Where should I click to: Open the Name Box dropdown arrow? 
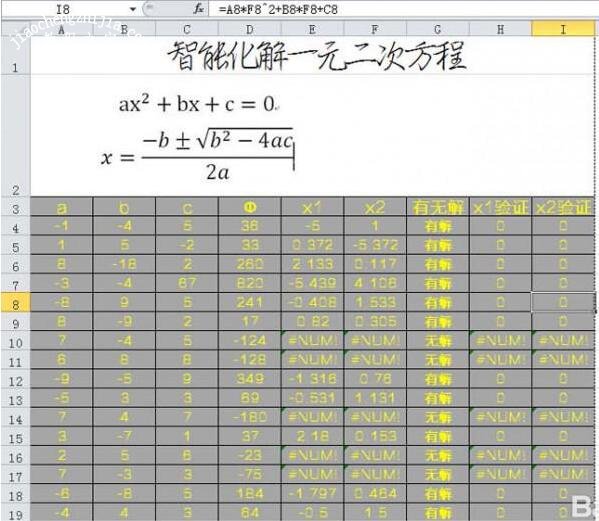pos(133,9)
